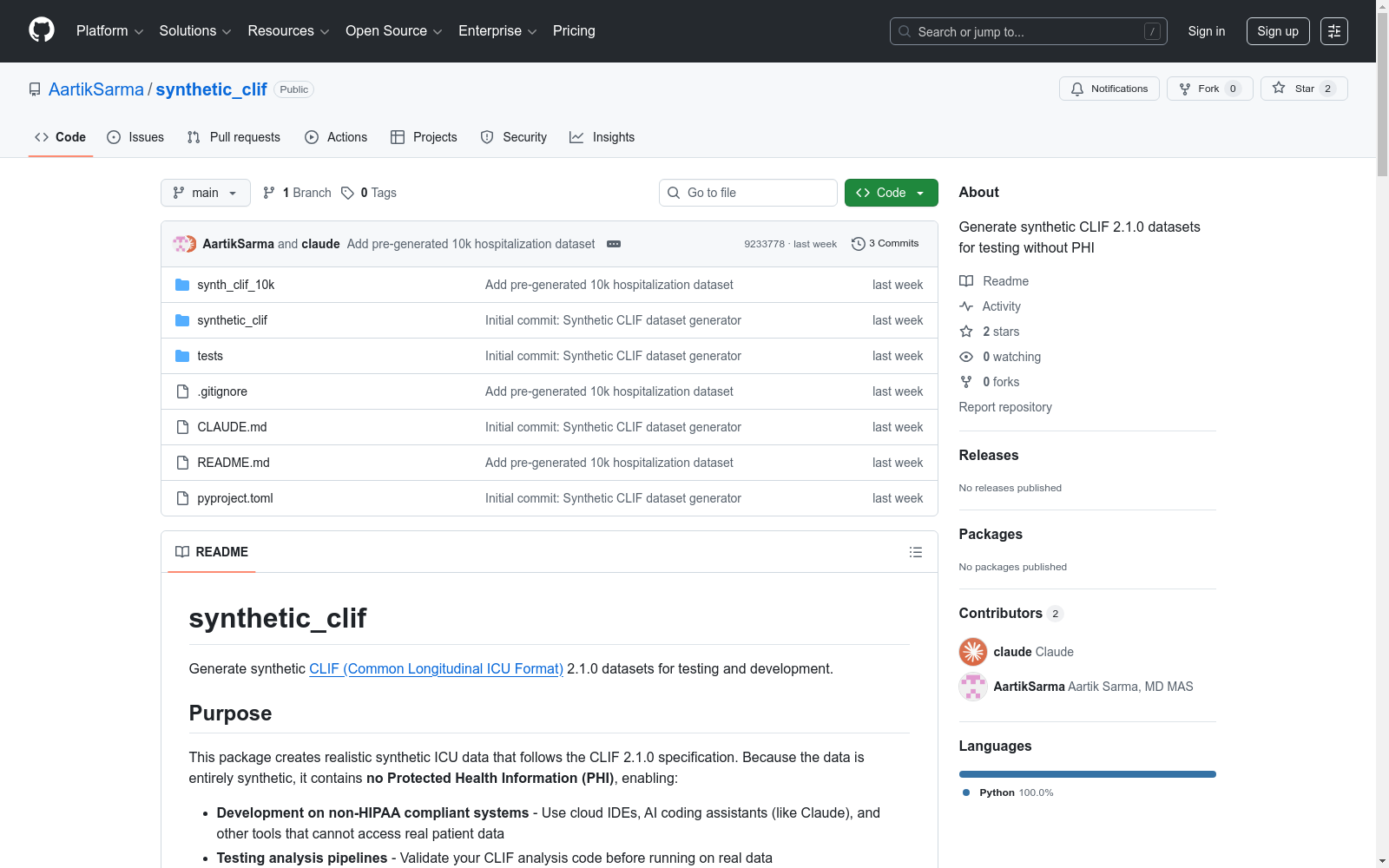Open the synth_clif_10k folder icon

tap(182, 285)
